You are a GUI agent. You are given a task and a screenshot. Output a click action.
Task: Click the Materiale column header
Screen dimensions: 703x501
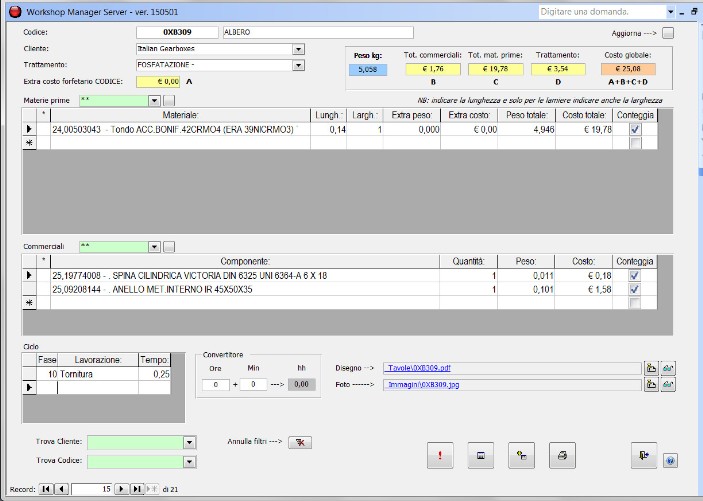tap(180, 115)
